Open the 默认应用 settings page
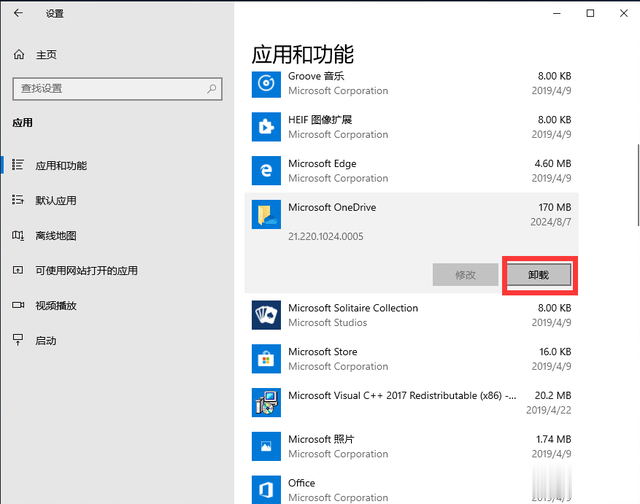 click(x=56, y=200)
